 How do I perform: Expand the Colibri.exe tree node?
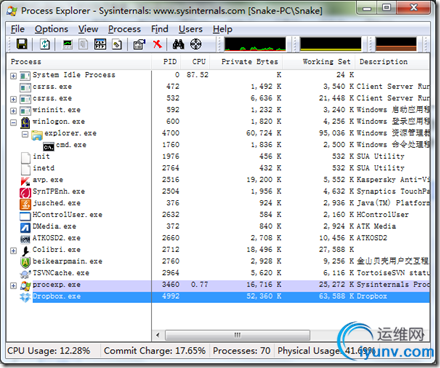pyautogui.click(x=13, y=251)
